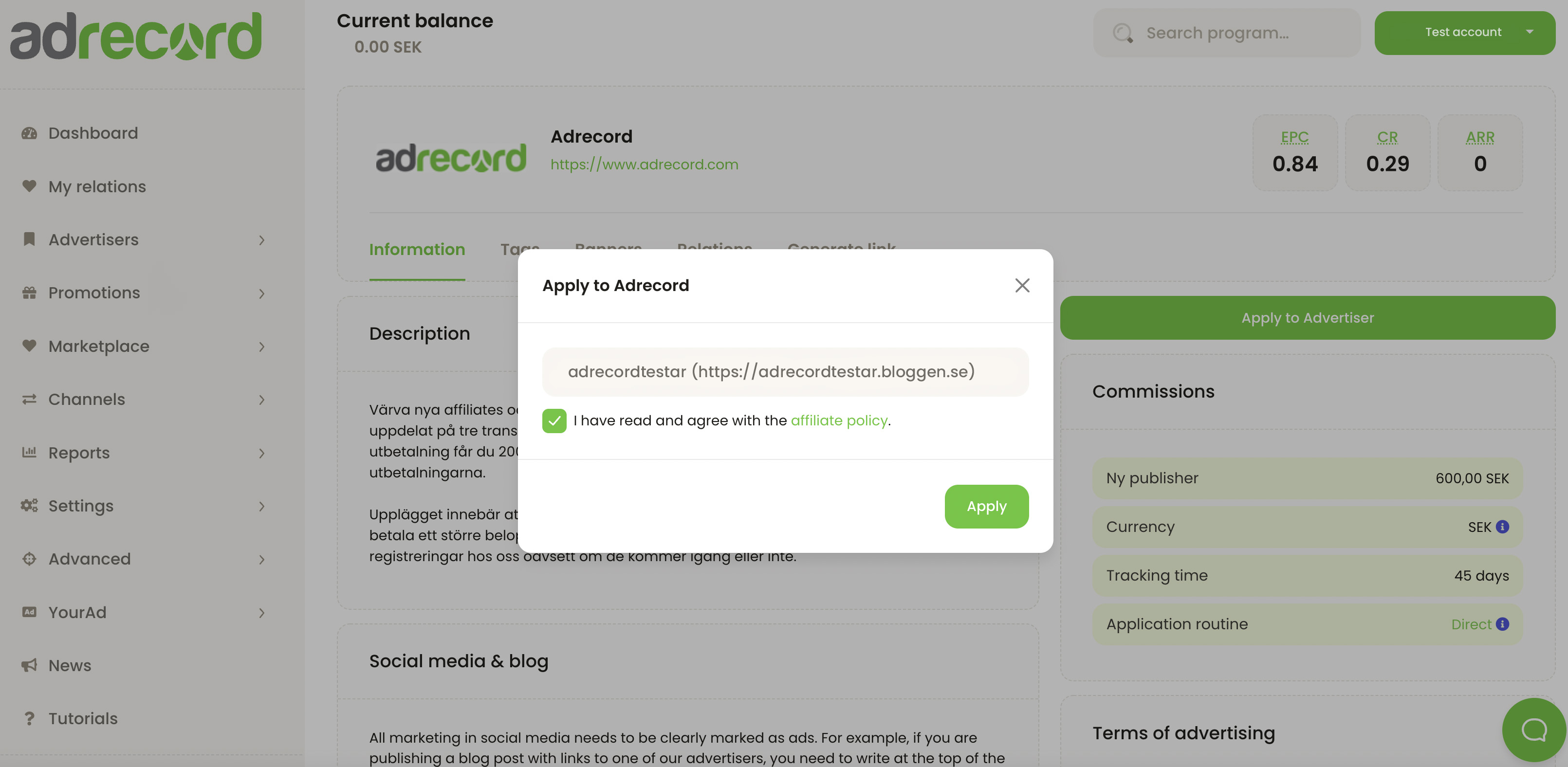Check the agreement checkbox again
1568x767 pixels.
point(555,420)
